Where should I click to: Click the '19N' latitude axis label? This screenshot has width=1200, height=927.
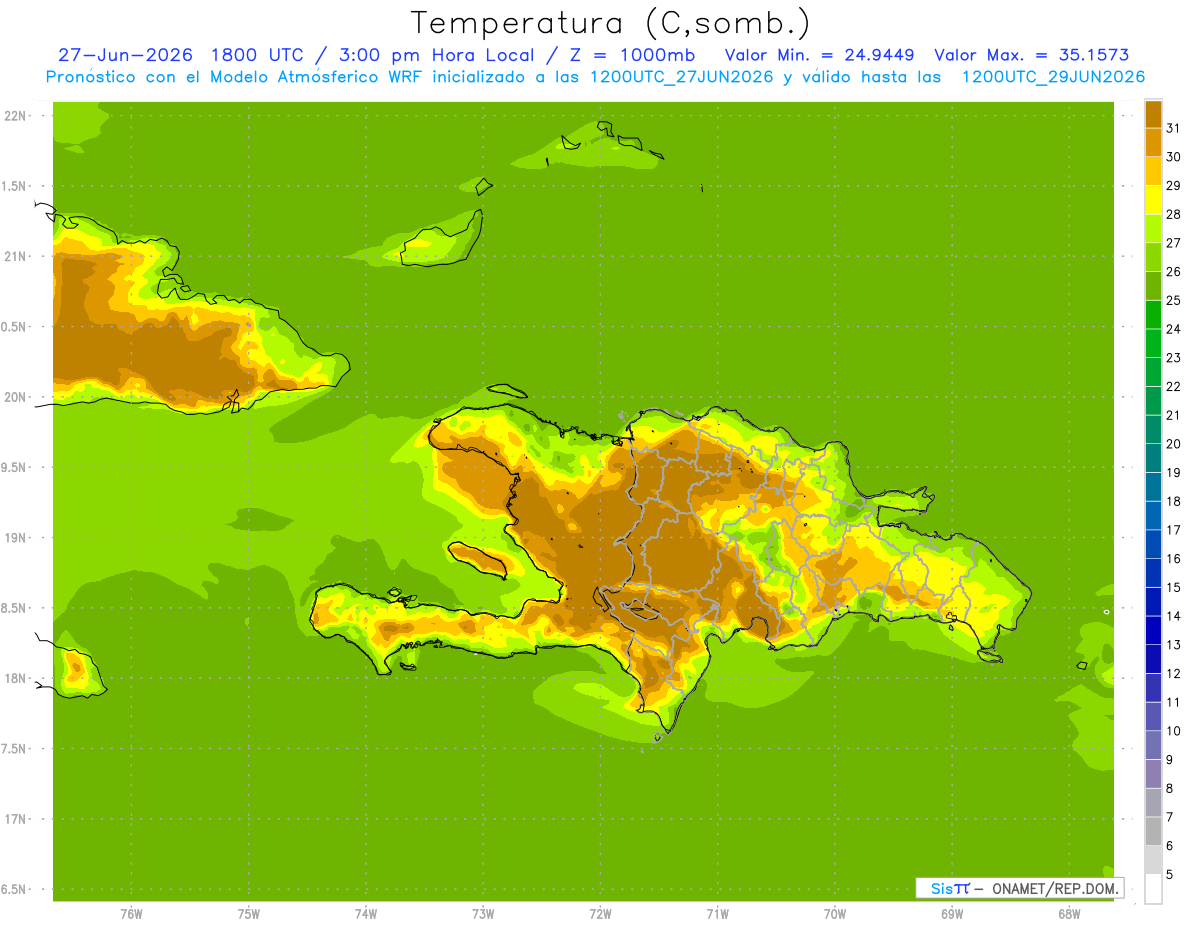pos(17,538)
